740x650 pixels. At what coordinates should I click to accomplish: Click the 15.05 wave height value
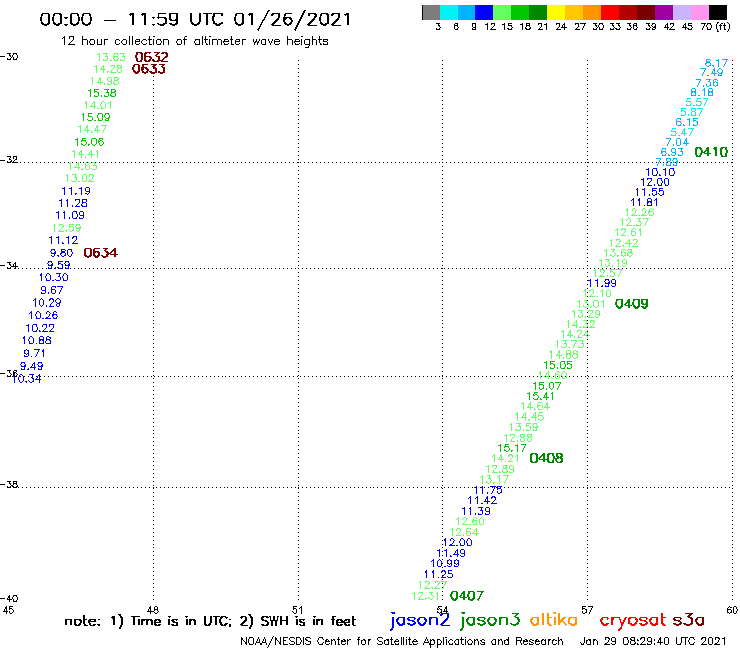pos(558,365)
